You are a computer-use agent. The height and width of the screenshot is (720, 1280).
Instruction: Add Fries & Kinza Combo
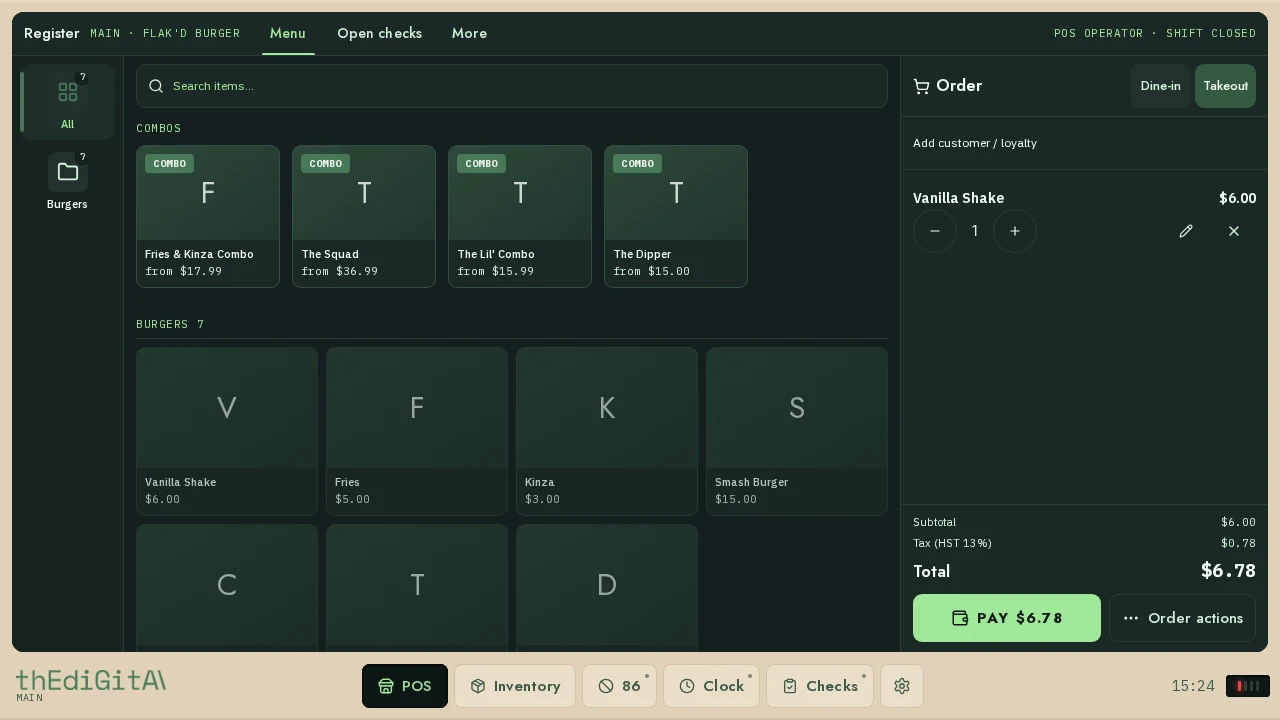coord(208,216)
